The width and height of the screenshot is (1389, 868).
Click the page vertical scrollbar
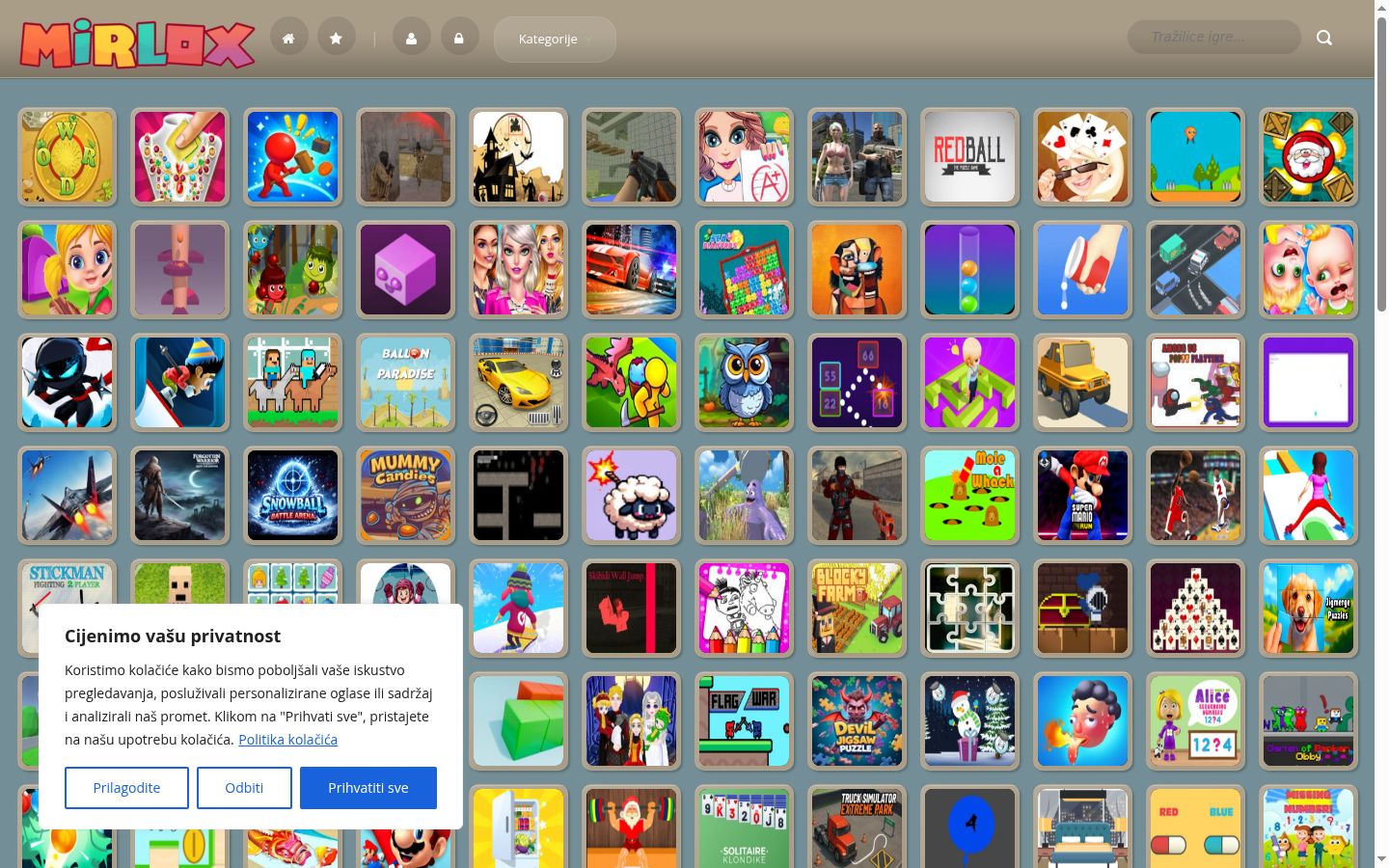(1381, 164)
